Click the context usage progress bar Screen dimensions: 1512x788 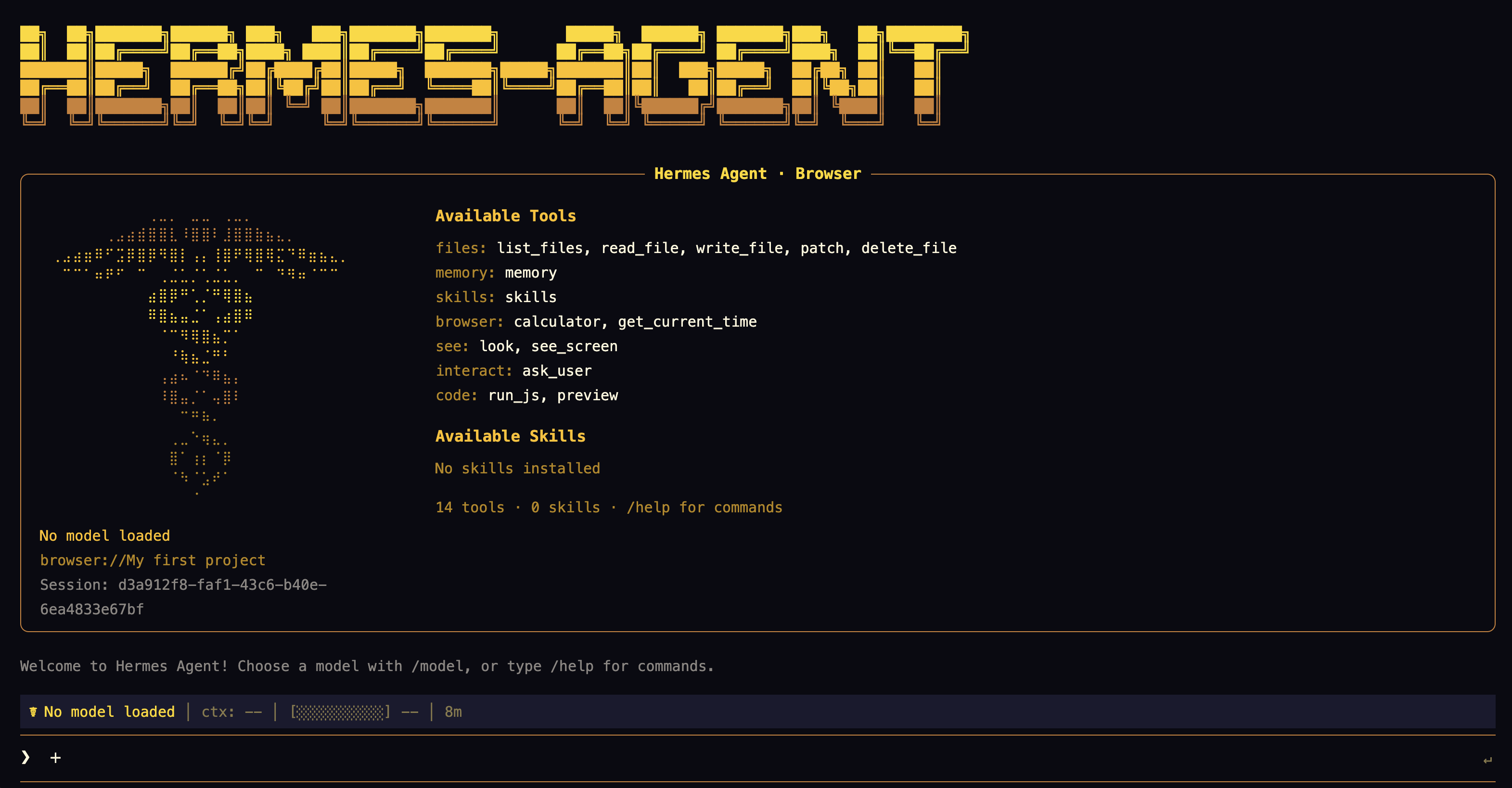(x=340, y=712)
